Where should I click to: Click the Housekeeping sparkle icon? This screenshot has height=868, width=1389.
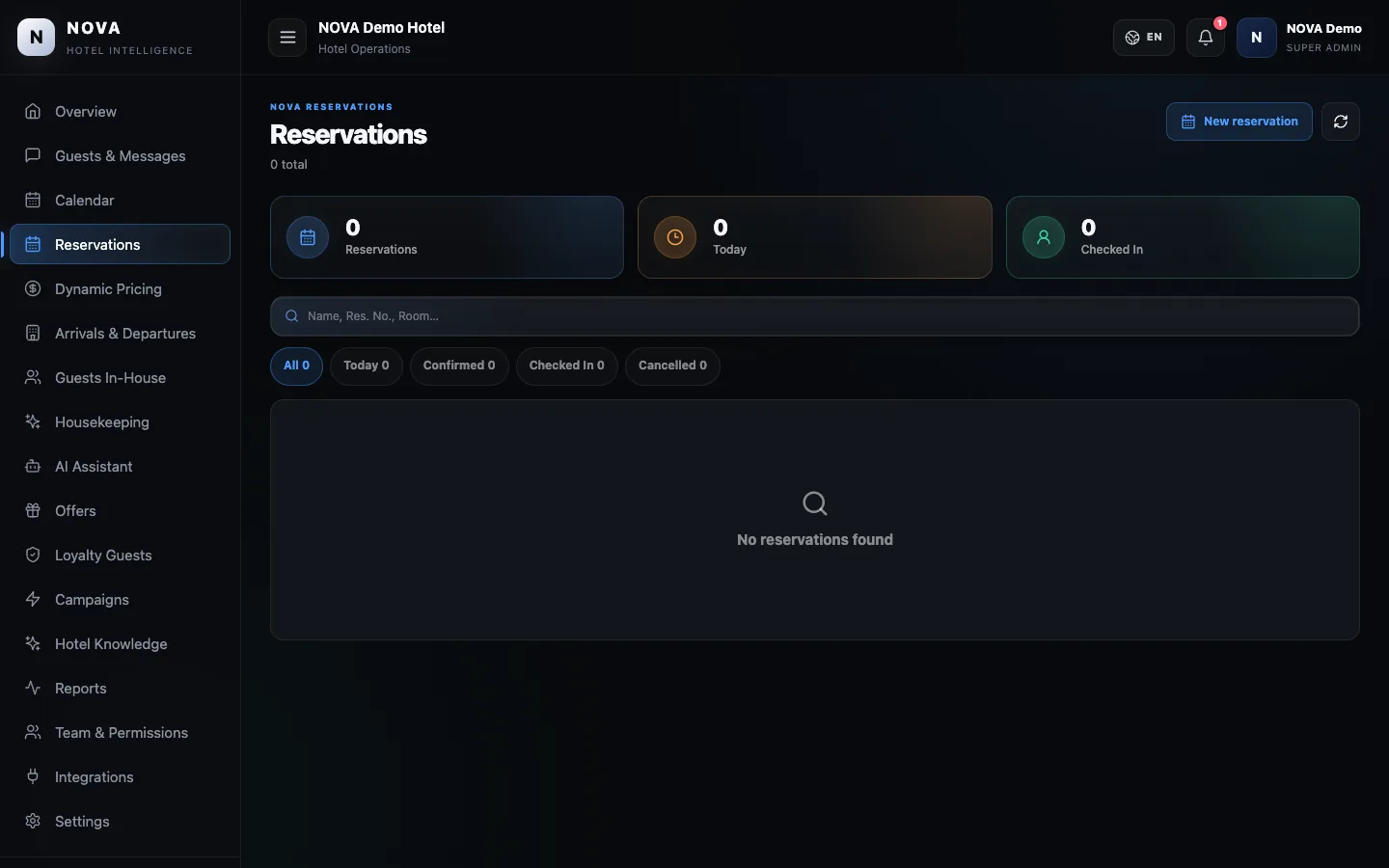(x=33, y=421)
